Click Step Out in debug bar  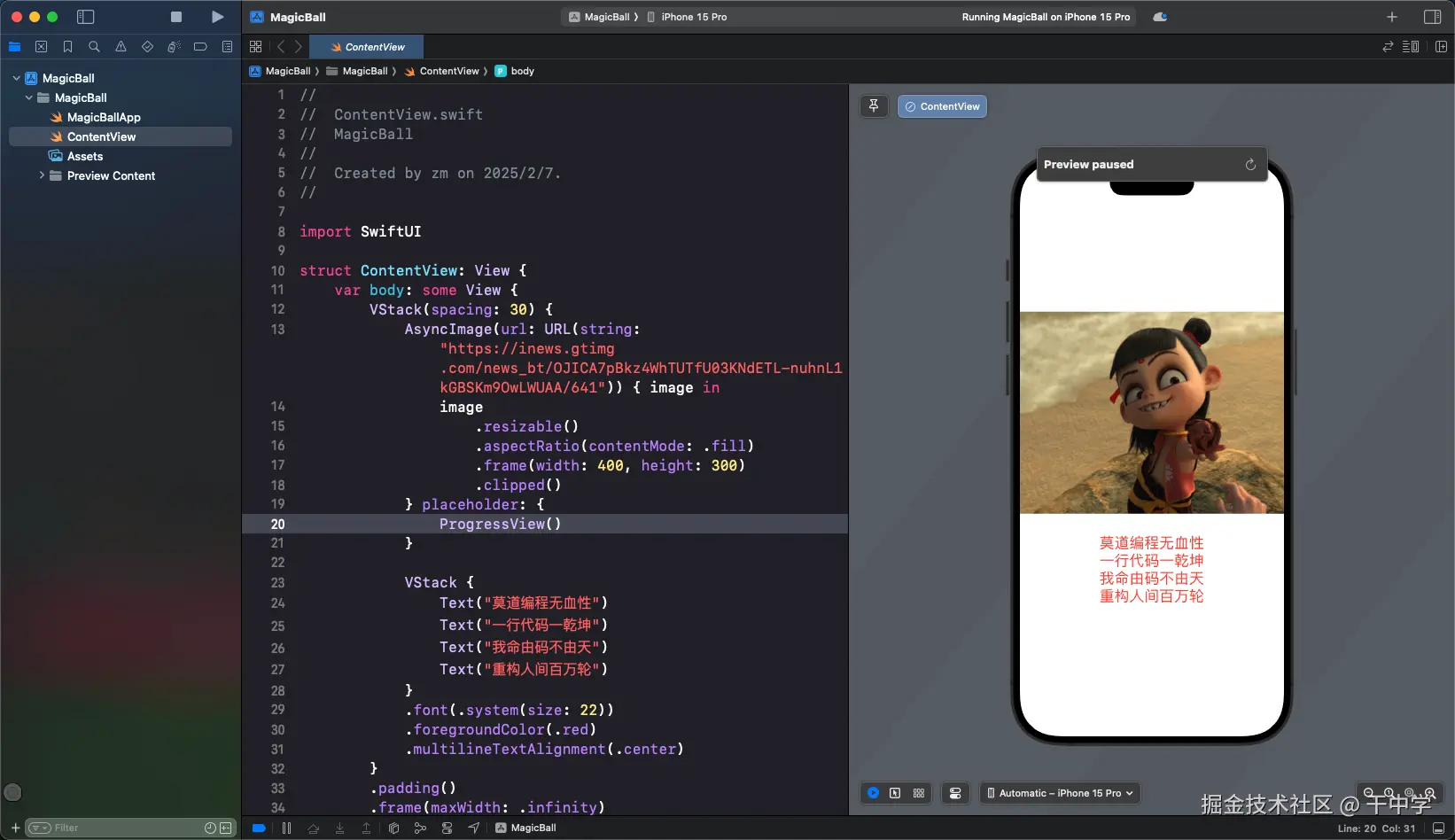(366, 828)
